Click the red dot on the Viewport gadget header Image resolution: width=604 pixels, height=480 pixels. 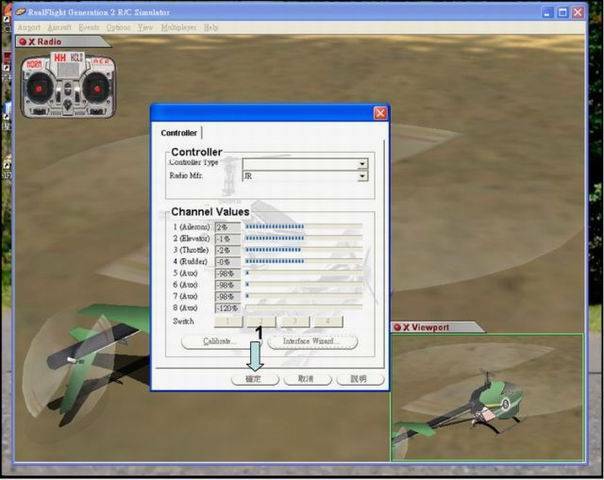(x=398, y=327)
